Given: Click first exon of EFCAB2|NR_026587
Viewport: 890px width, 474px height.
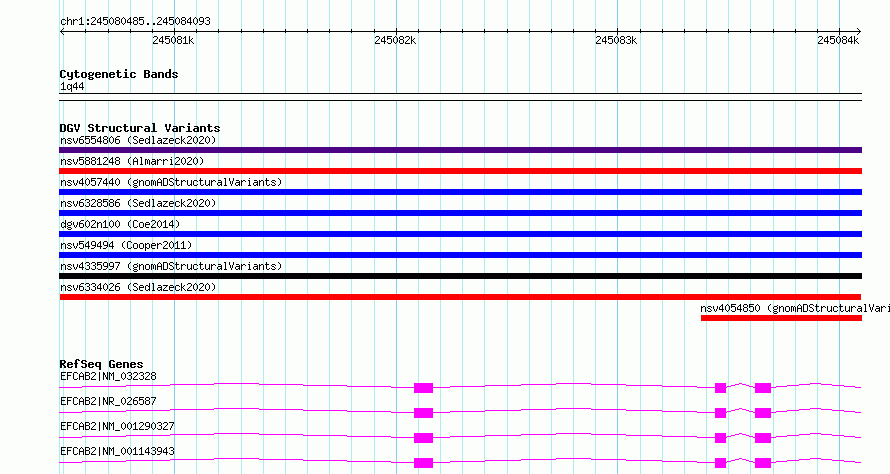Looking at the screenshot, I should tap(423, 413).
